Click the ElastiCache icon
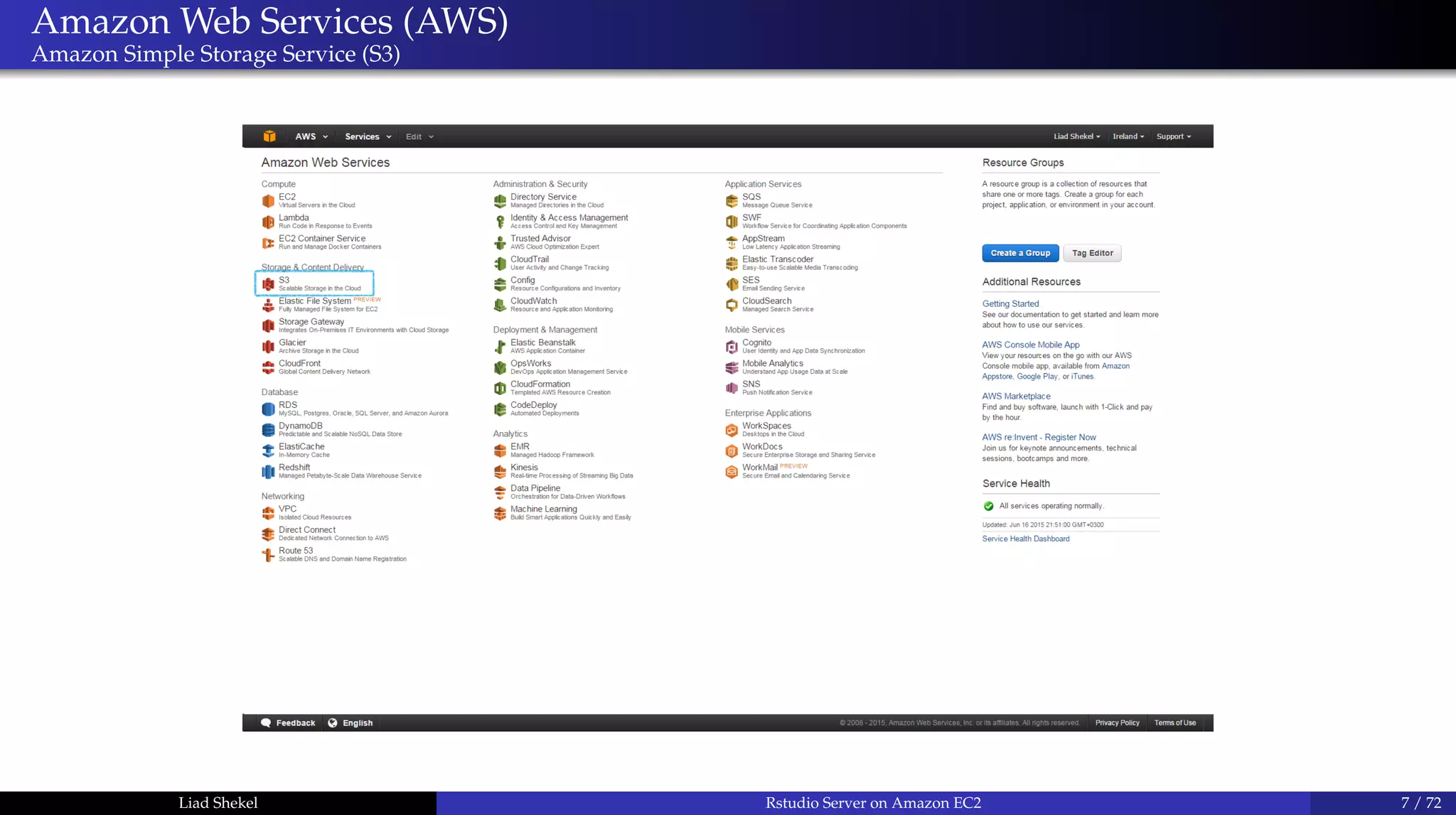Screen dimensions: 1456x815 click(268, 450)
